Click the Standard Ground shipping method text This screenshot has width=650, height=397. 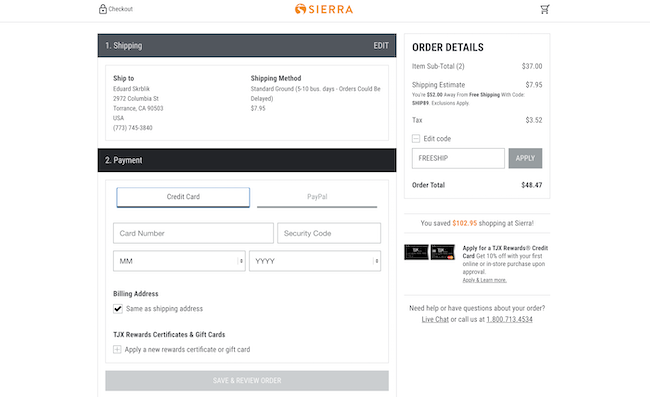(315, 93)
